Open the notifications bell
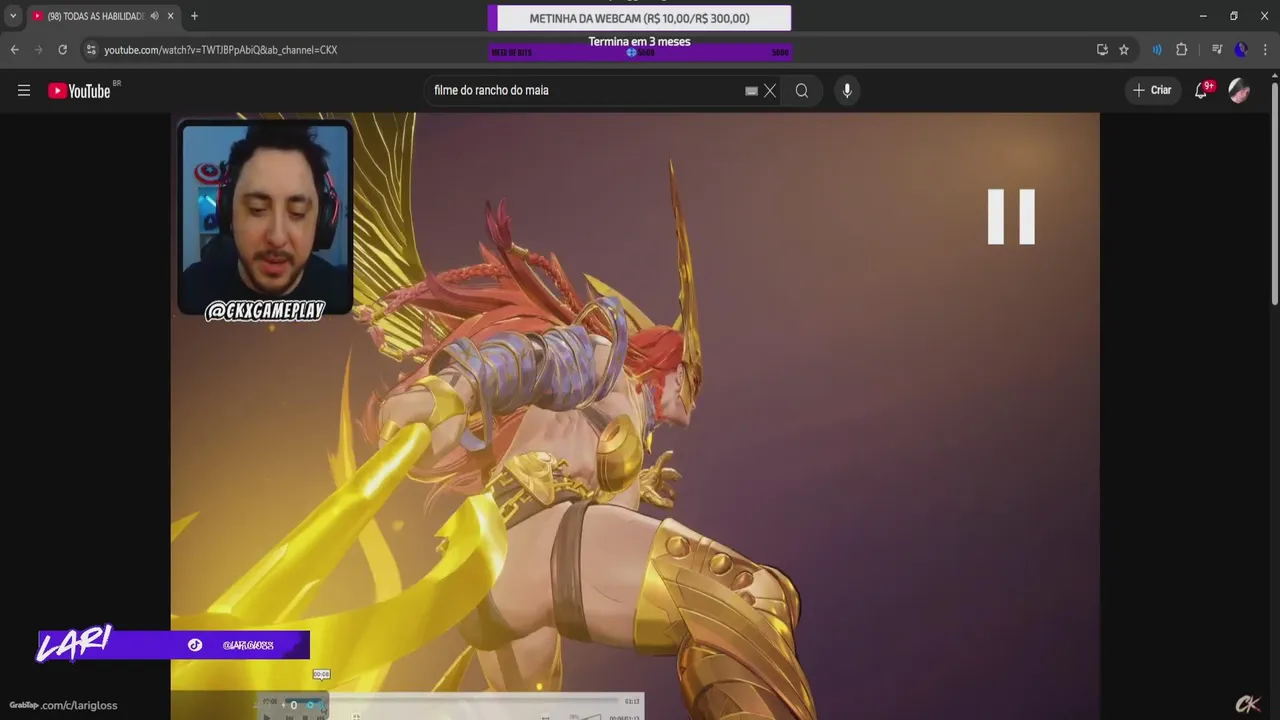 1203,90
